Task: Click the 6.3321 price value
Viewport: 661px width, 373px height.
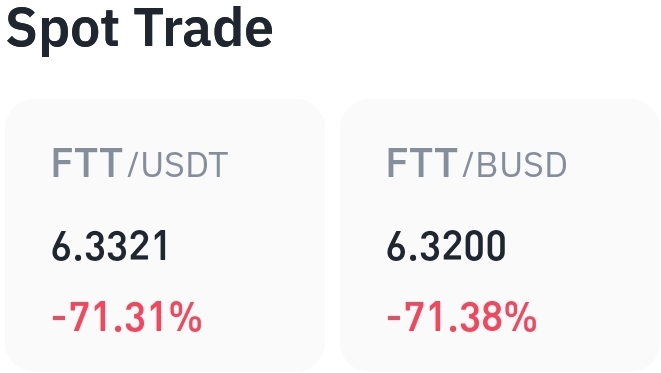Action: [x=110, y=246]
